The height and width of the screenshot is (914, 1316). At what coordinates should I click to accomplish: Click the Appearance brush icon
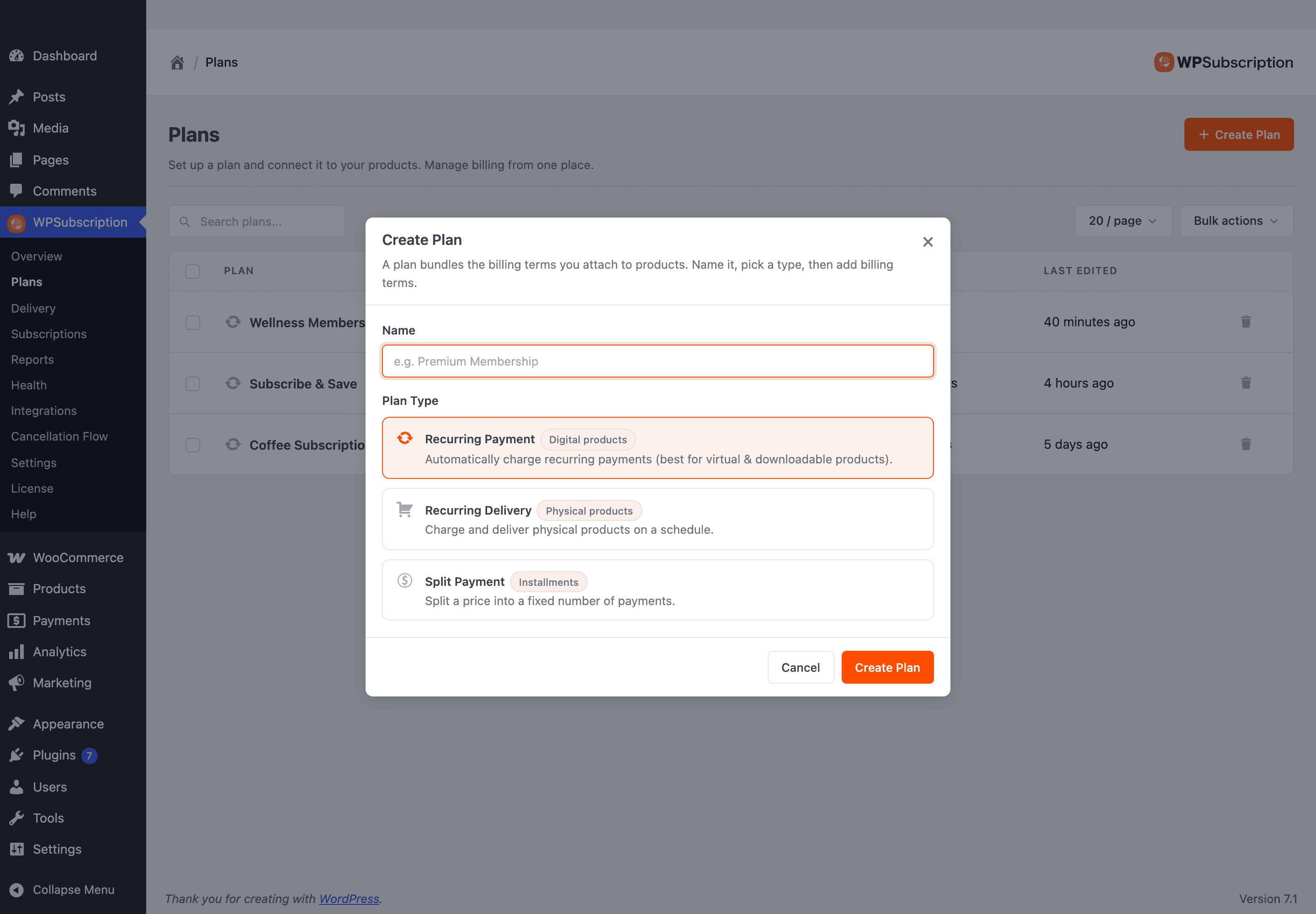[16, 724]
